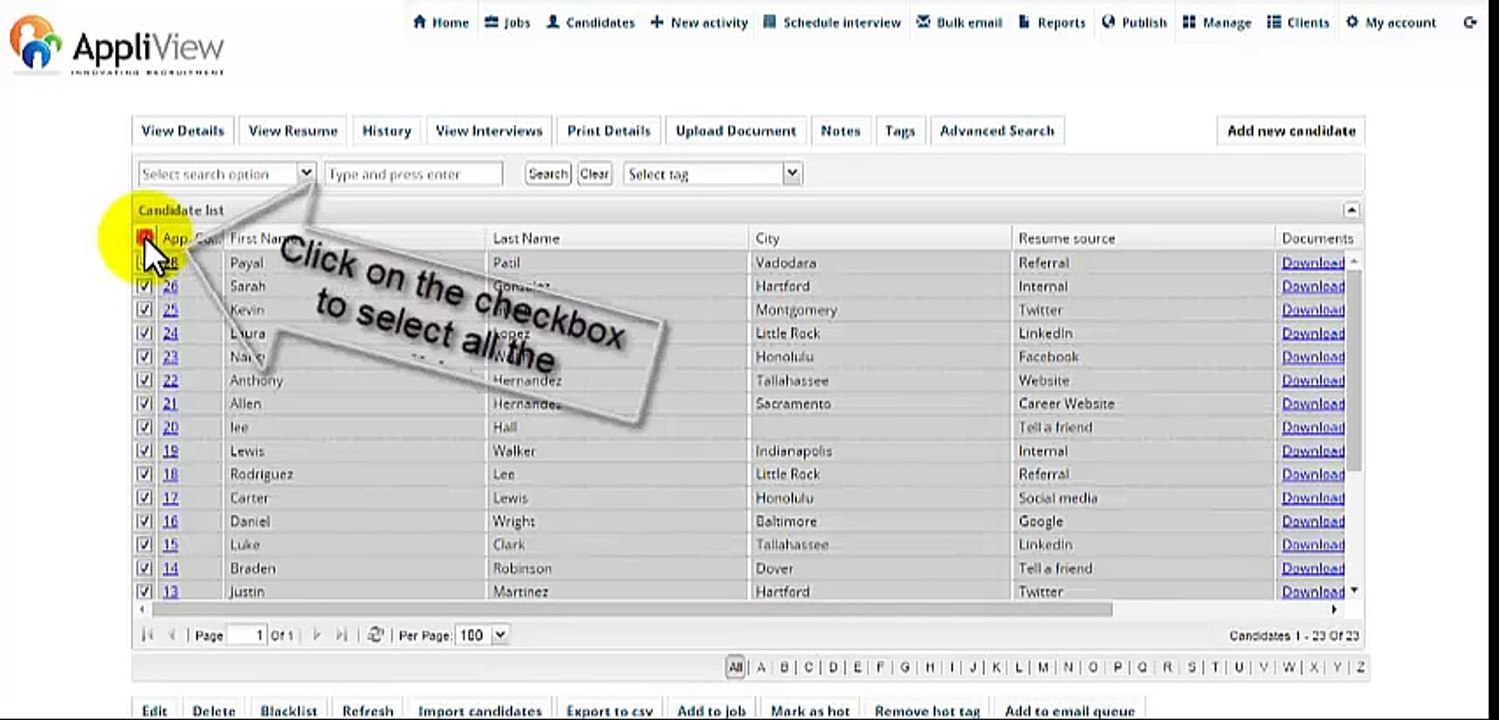
Task: Open the Select tag dropdown
Action: 712,174
